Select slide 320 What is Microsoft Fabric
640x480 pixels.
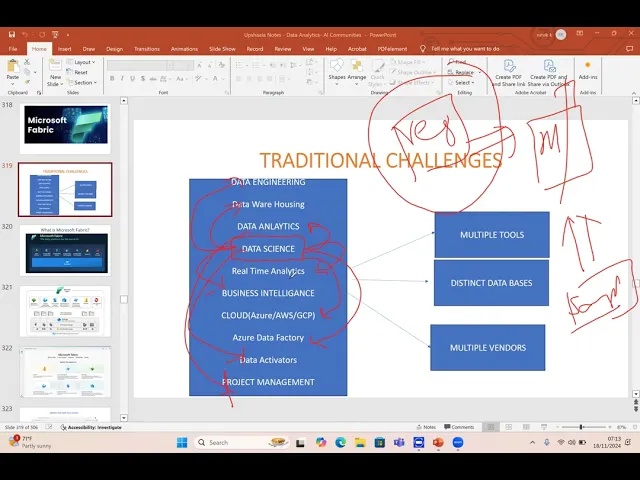pos(65,250)
